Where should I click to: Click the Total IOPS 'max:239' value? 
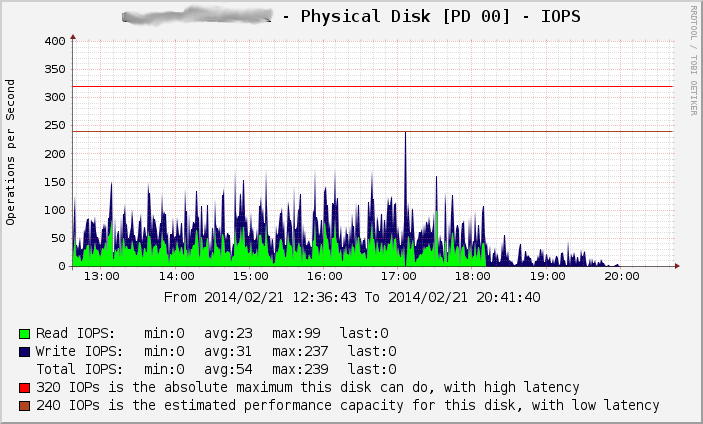[300, 369]
